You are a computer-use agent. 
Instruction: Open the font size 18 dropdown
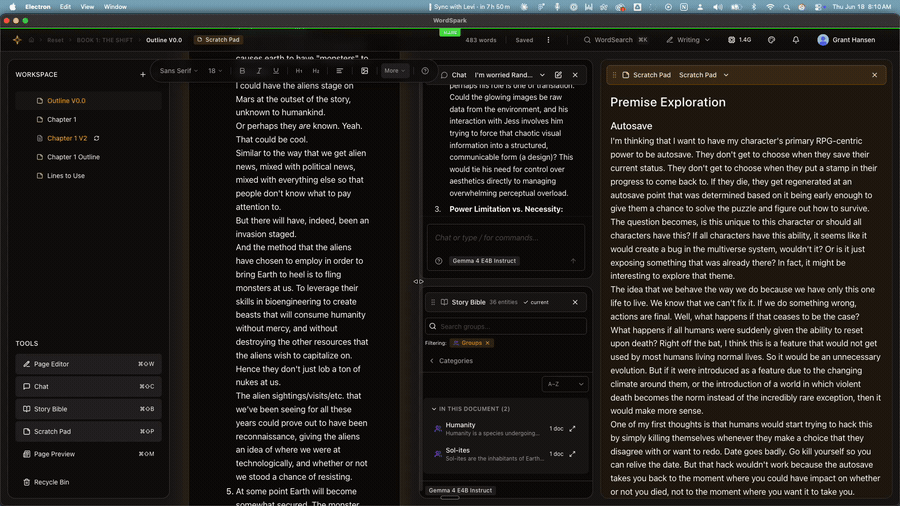(215, 71)
